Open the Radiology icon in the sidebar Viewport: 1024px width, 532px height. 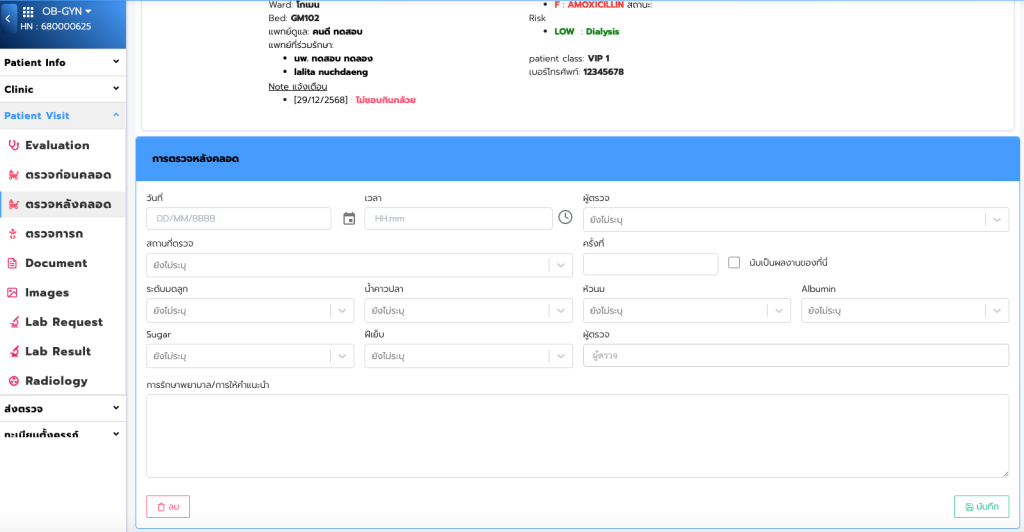13,381
